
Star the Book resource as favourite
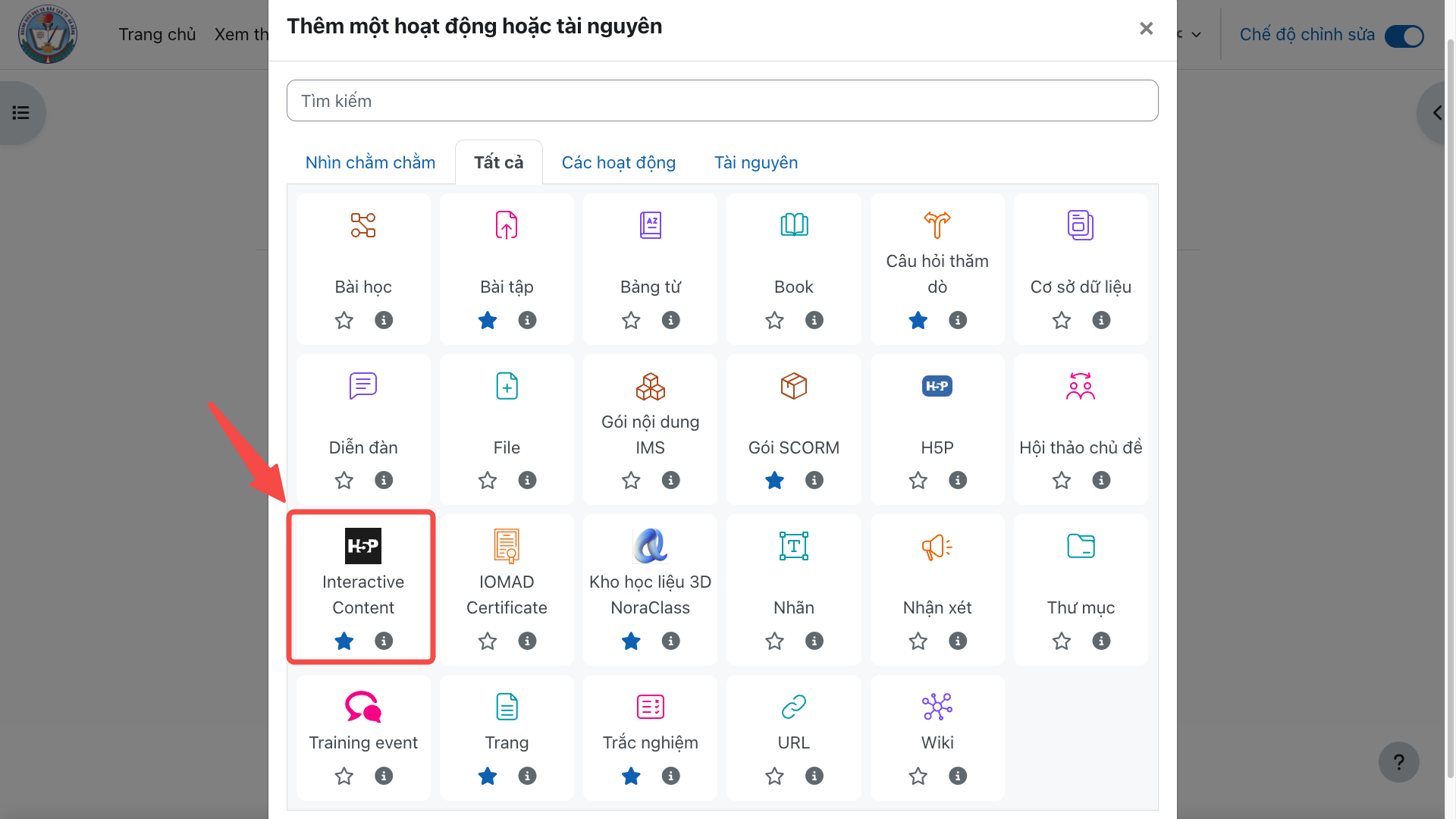coord(774,320)
